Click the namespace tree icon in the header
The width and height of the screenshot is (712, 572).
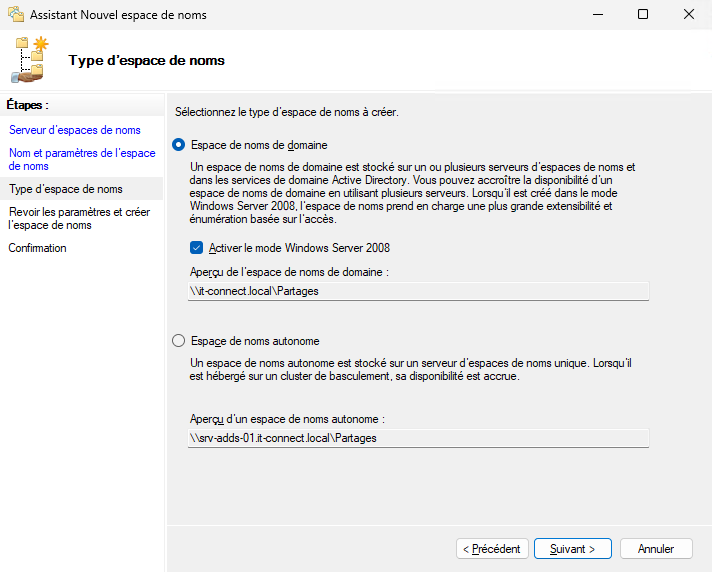31,59
